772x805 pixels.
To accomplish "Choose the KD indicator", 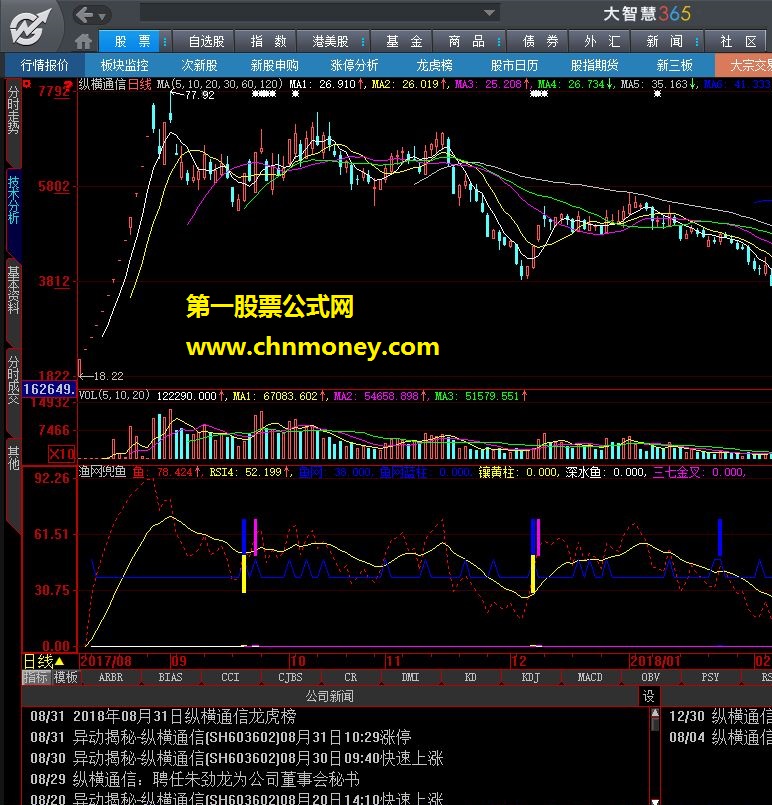I will 471,677.
